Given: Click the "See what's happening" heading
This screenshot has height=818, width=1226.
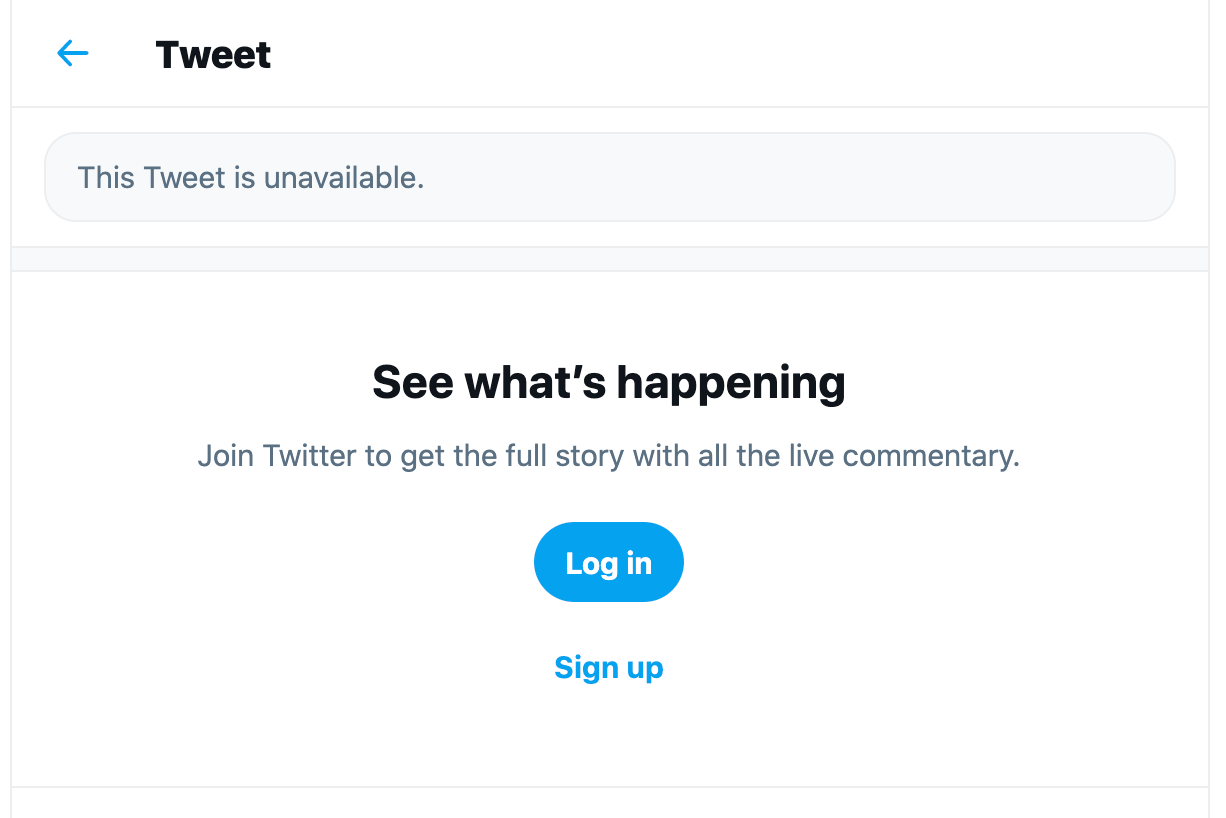Looking at the screenshot, I should pos(608,382).
